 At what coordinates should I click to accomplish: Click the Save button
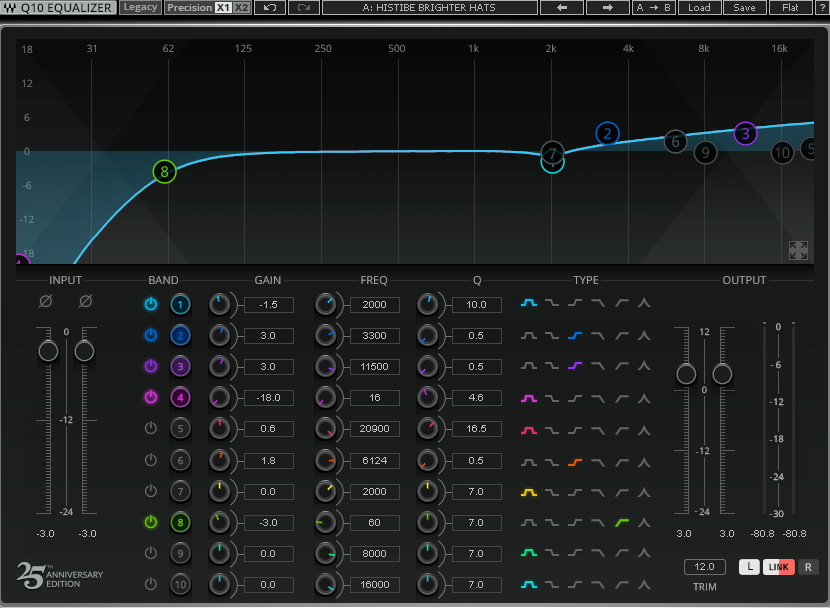[744, 7]
